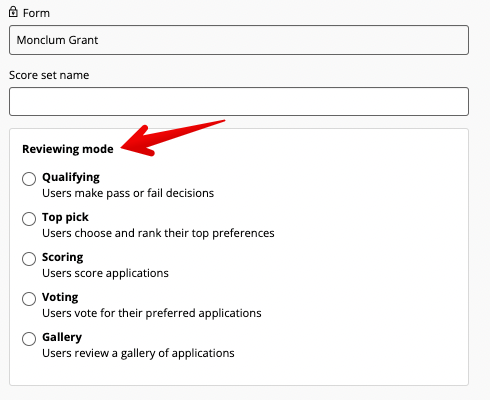The height and width of the screenshot is (400, 490).
Task: Click the Score set name label
Action: pos(49,75)
